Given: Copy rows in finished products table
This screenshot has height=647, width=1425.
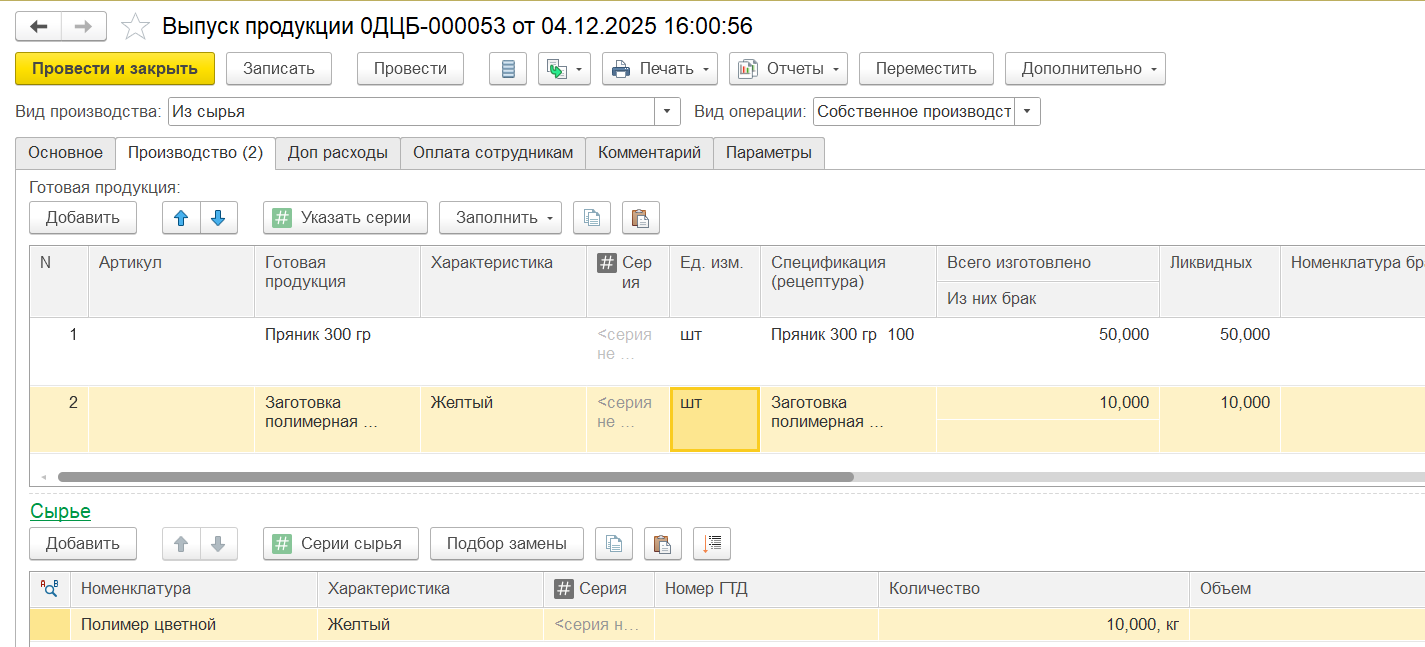Looking at the screenshot, I should point(592,217).
